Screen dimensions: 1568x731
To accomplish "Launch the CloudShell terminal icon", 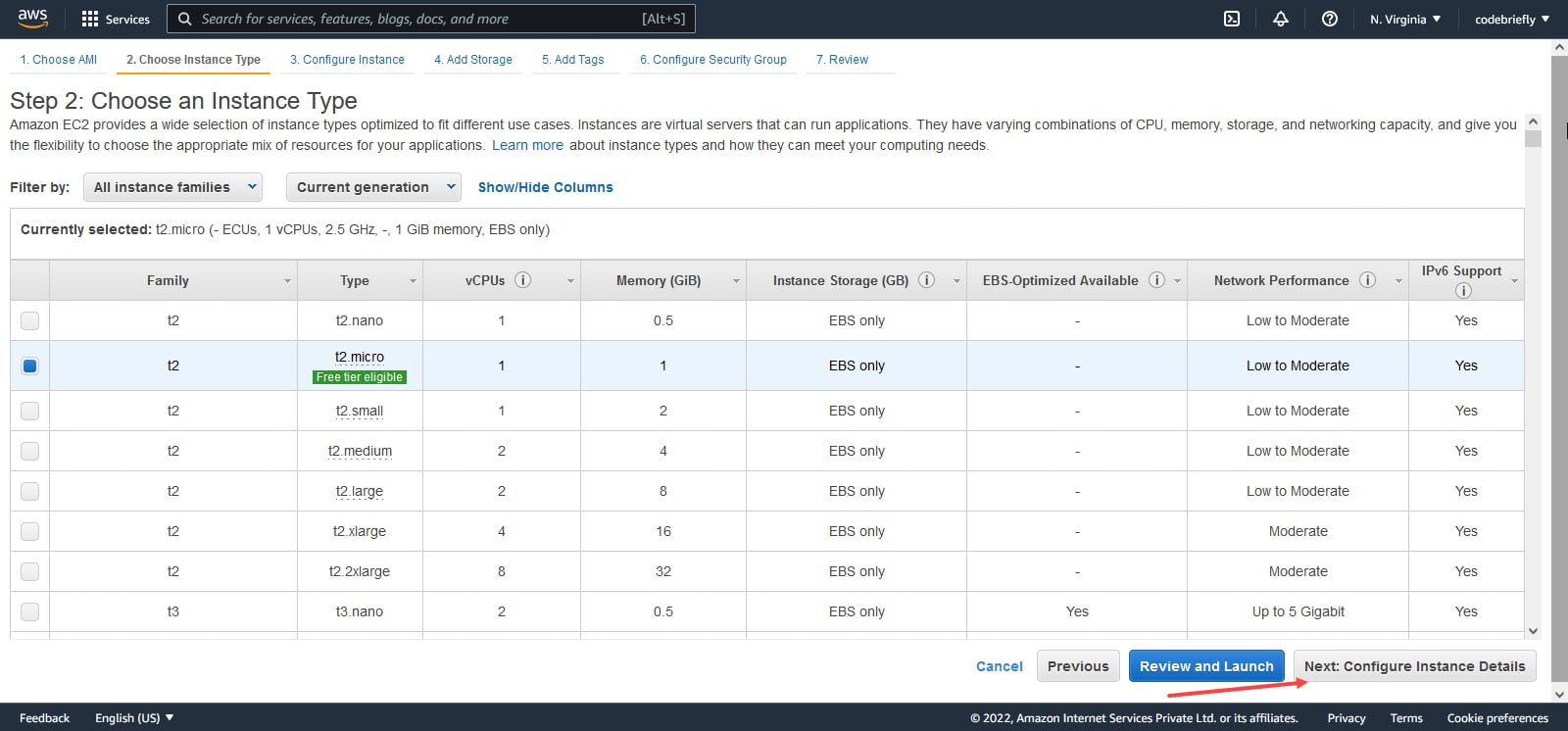I will click(x=1232, y=19).
